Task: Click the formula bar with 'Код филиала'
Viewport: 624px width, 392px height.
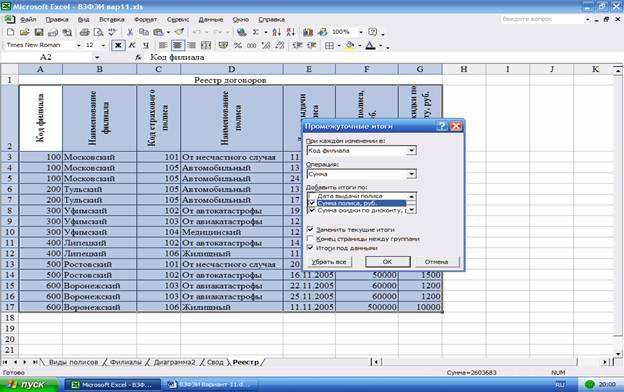Action: coord(382,57)
